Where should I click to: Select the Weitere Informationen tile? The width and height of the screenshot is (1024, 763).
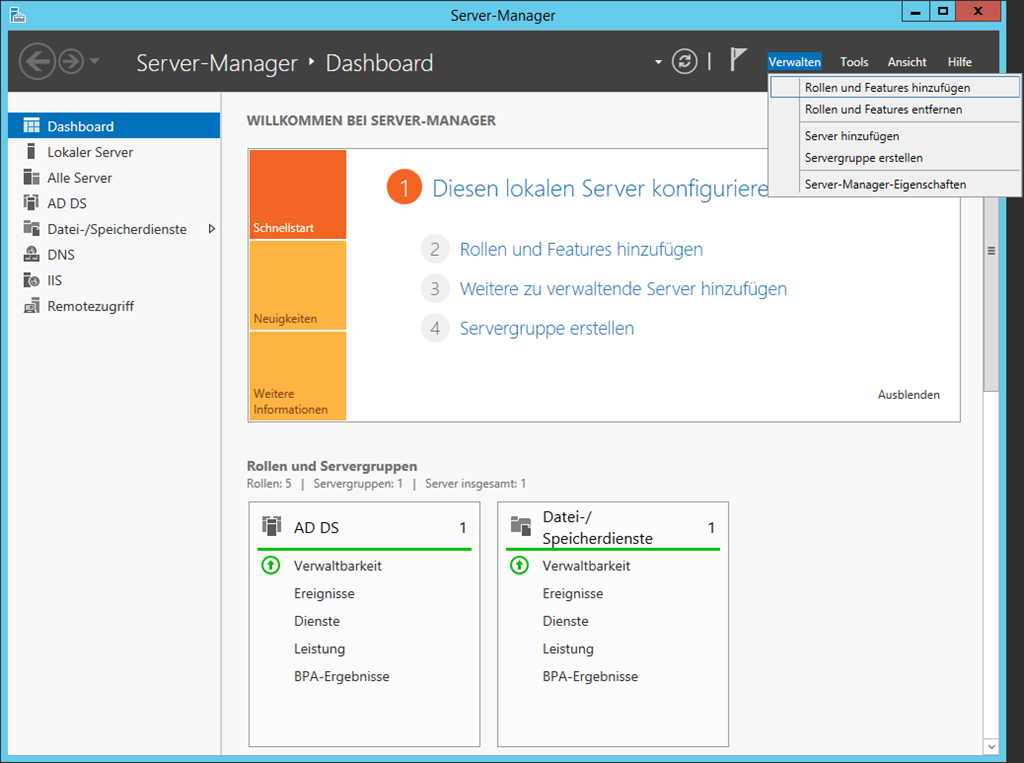coord(298,376)
